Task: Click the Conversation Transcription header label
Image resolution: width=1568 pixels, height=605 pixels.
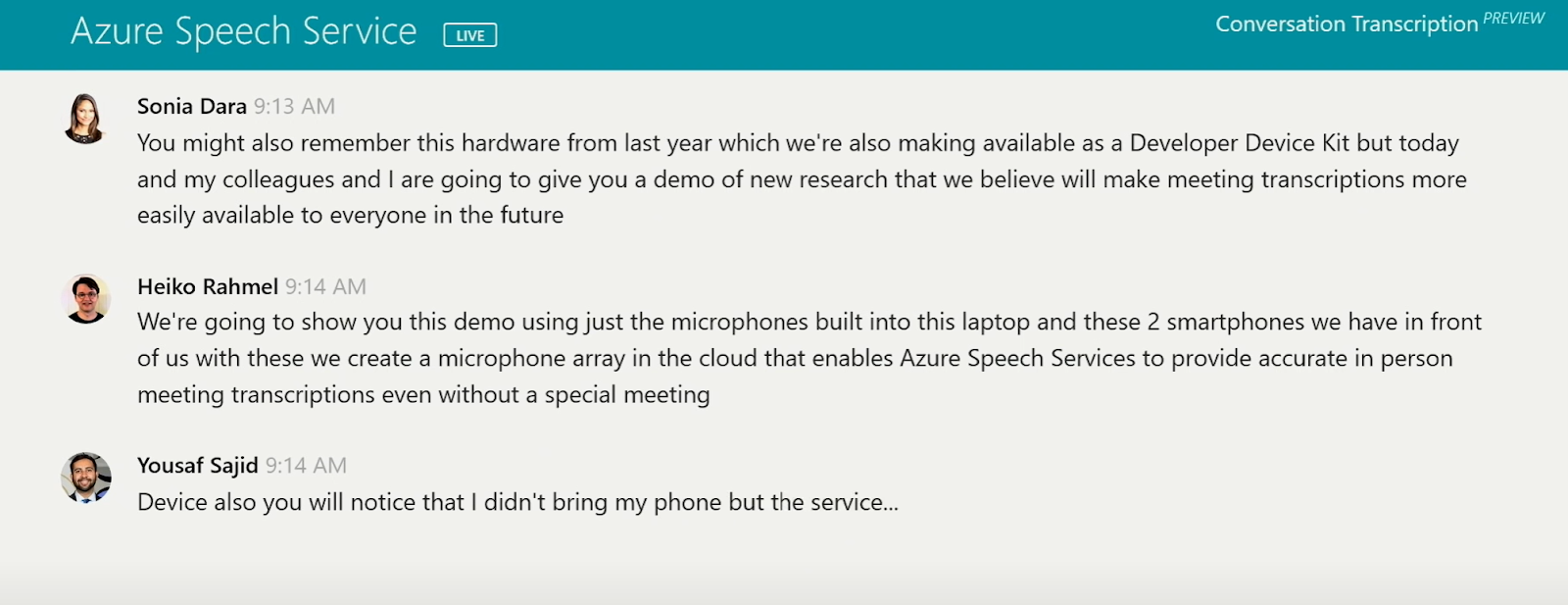Action: point(1347,24)
